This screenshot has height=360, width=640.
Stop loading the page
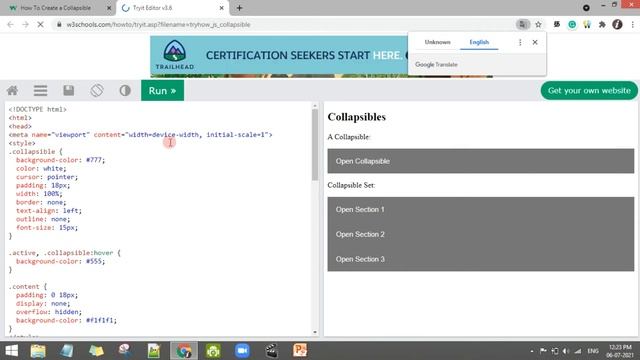(x=40, y=24)
